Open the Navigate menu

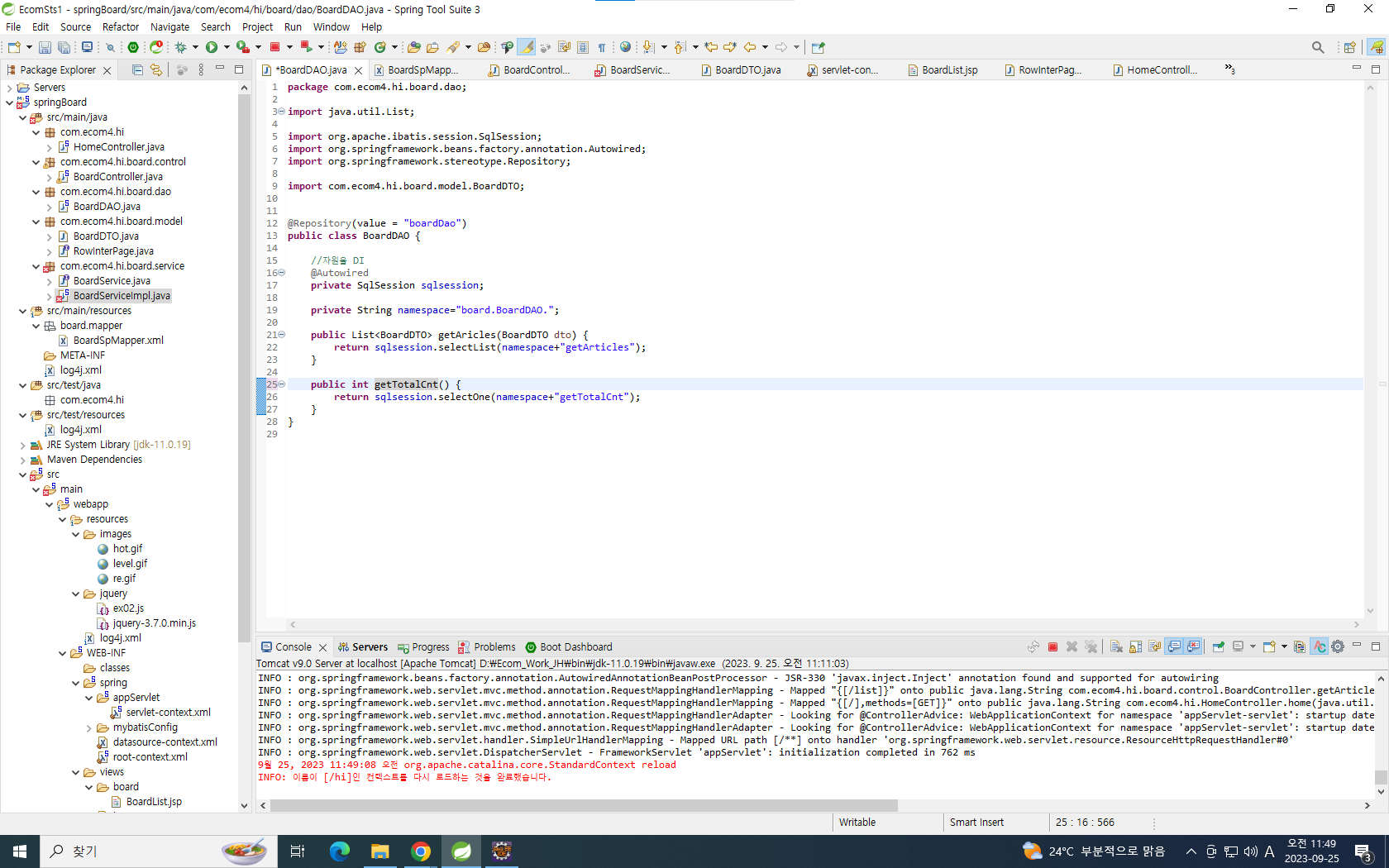[x=169, y=26]
